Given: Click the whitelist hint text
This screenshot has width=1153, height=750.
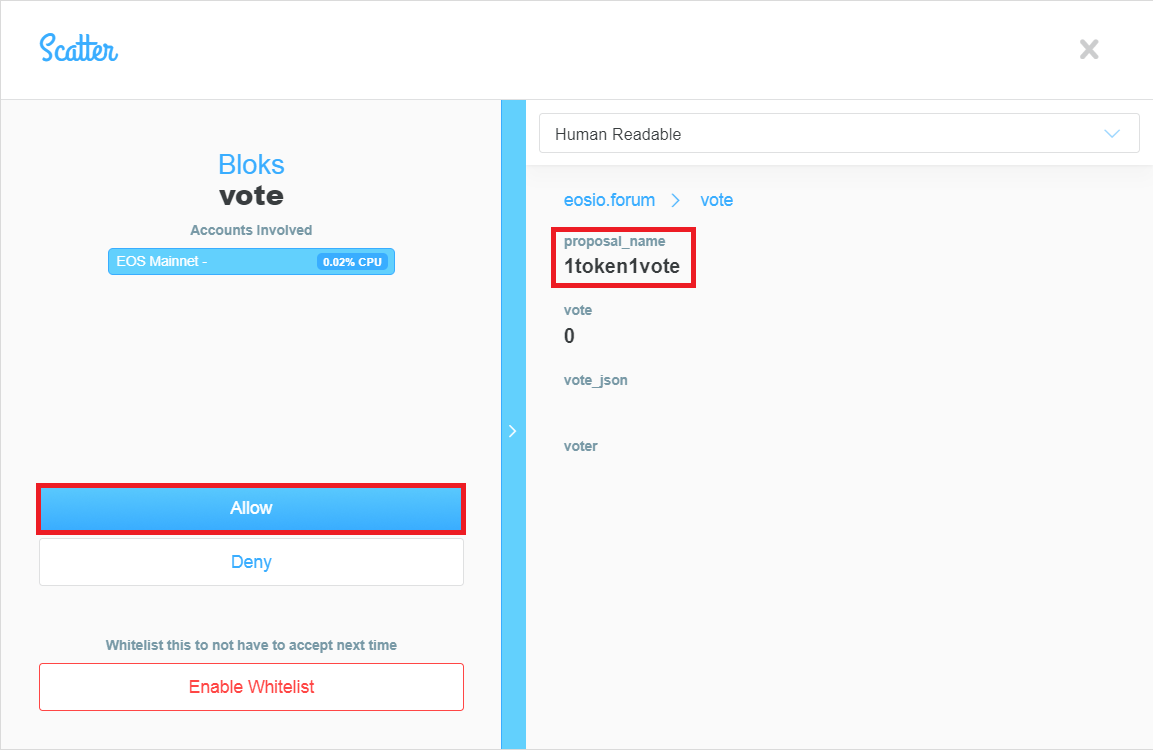Looking at the screenshot, I should click(x=251, y=645).
